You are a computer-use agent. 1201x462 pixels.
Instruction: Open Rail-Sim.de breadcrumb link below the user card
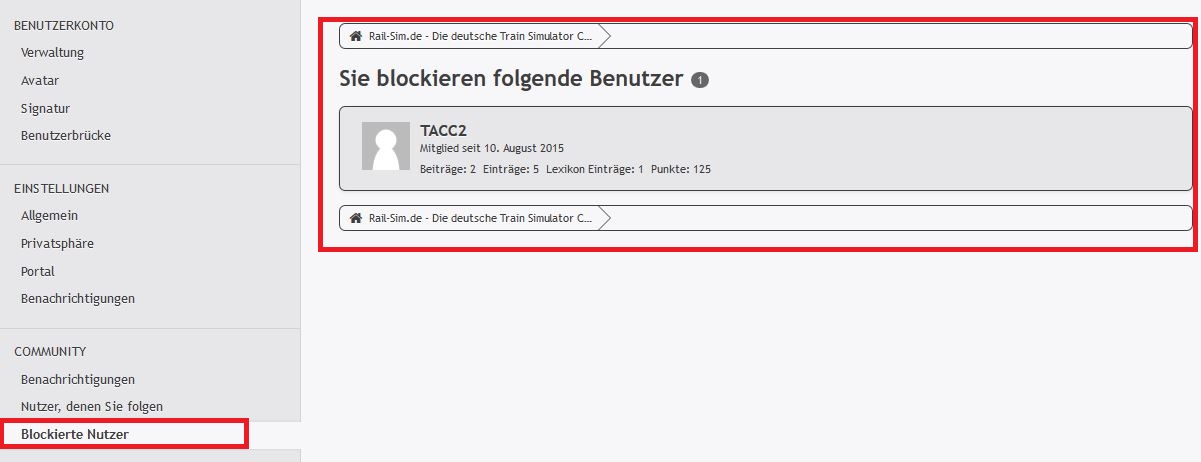click(x=480, y=217)
